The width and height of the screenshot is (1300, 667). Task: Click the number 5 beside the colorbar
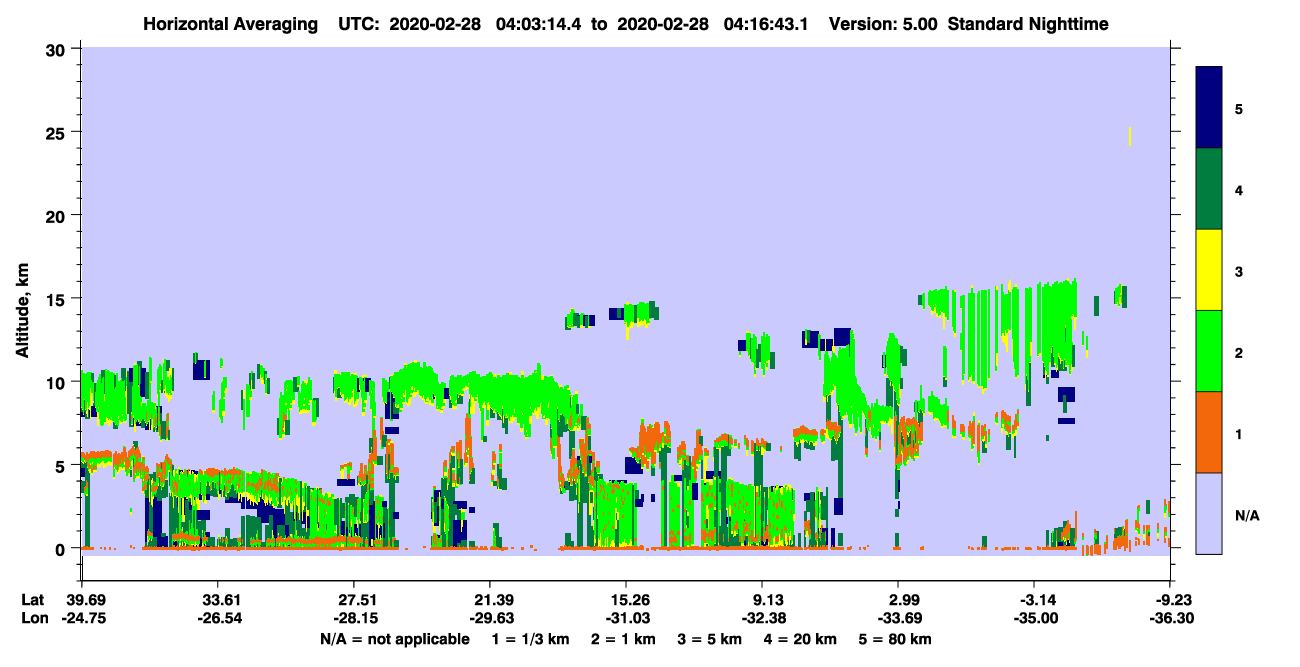1239,109
